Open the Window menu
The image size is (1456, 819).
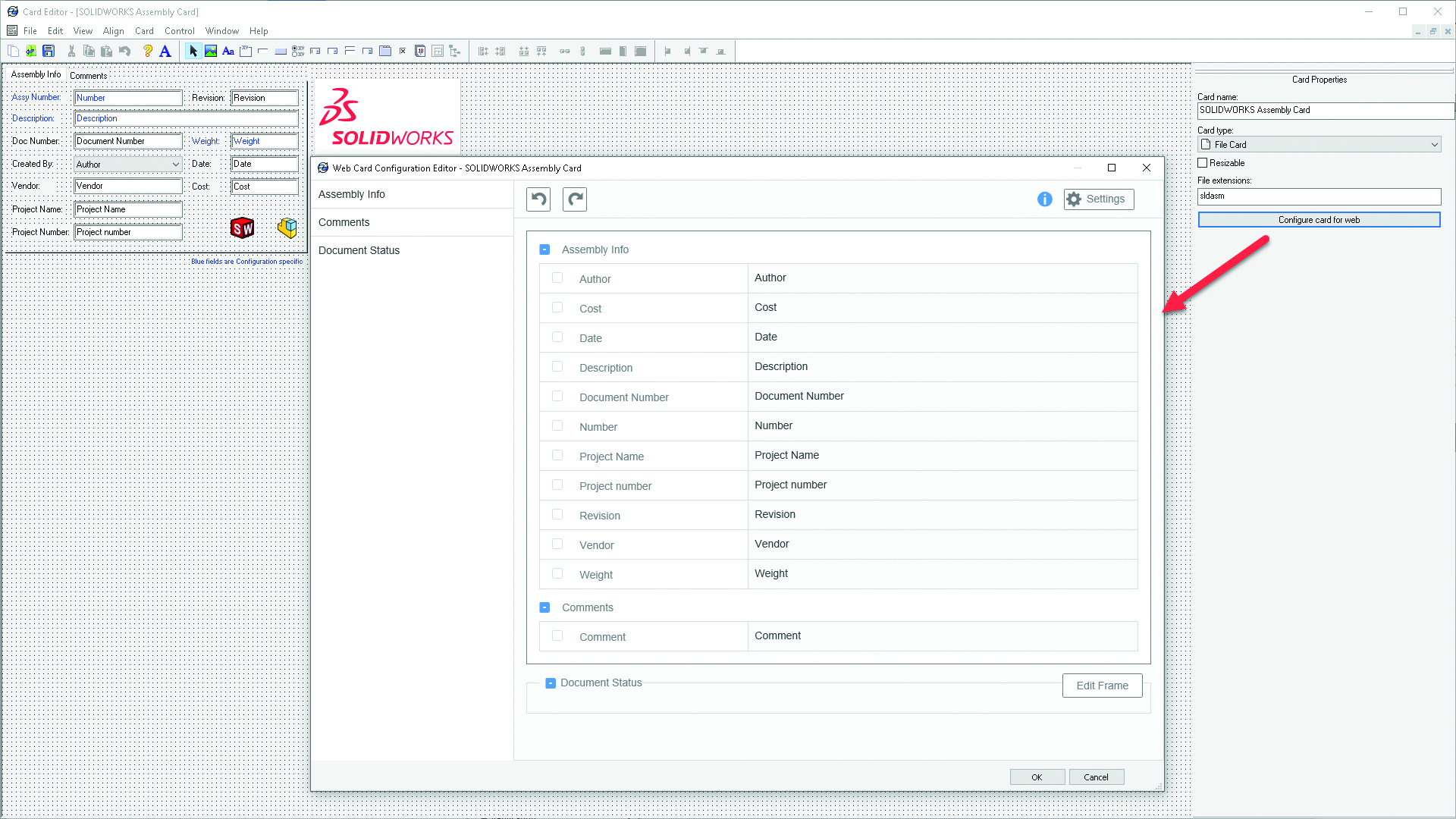222,31
